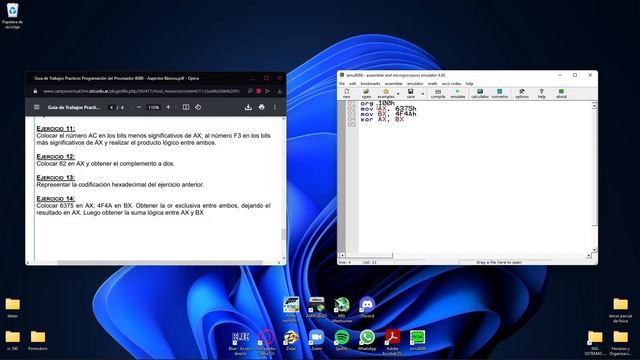
Task: Click the 'Ejercicio 14:' heading in the PDF
Action: (x=56, y=198)
